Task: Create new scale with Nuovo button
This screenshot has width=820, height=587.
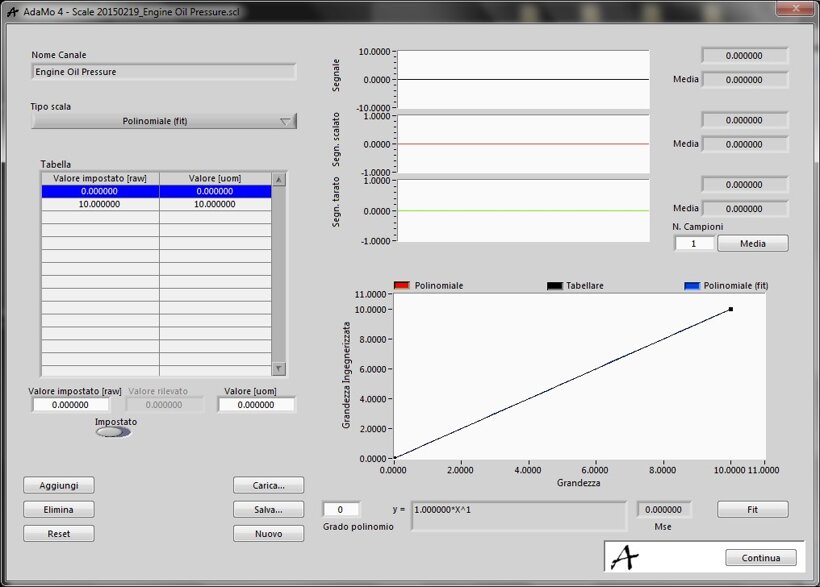Action: click(268, 534)
